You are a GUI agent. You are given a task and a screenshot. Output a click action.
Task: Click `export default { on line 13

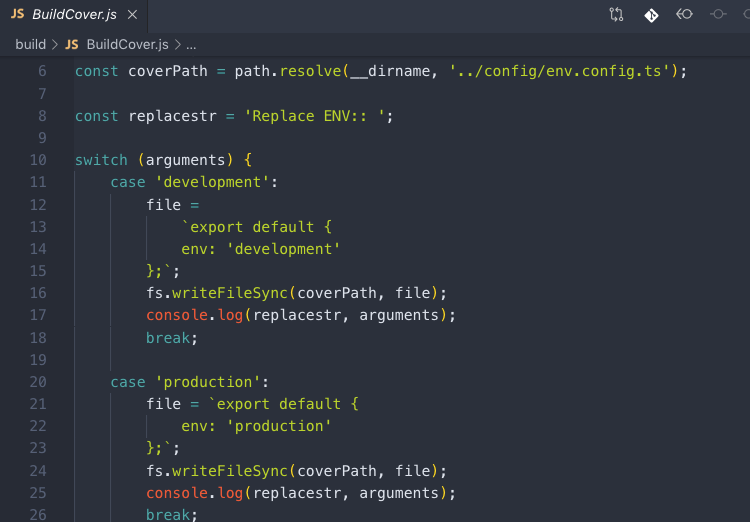pyautogui.click(x=256, y=227)
